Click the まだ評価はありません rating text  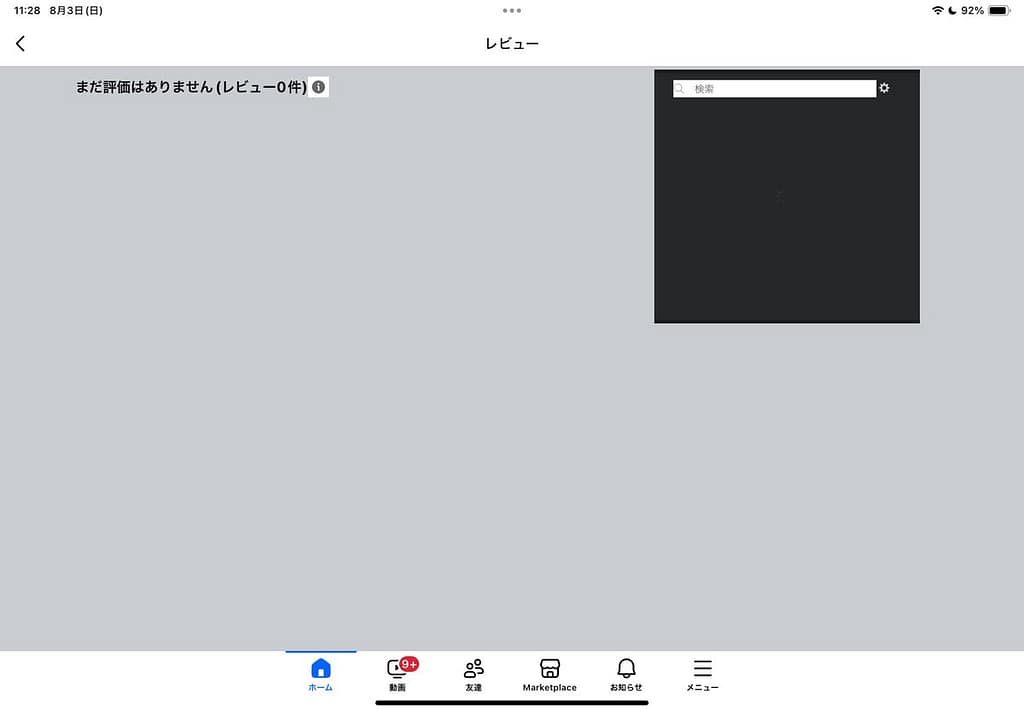coord(191,88)
